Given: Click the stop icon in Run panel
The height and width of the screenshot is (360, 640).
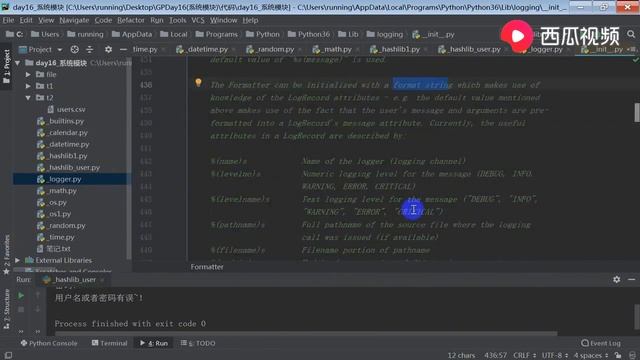Looking at the screenshot, I should (x=21, y=309).
